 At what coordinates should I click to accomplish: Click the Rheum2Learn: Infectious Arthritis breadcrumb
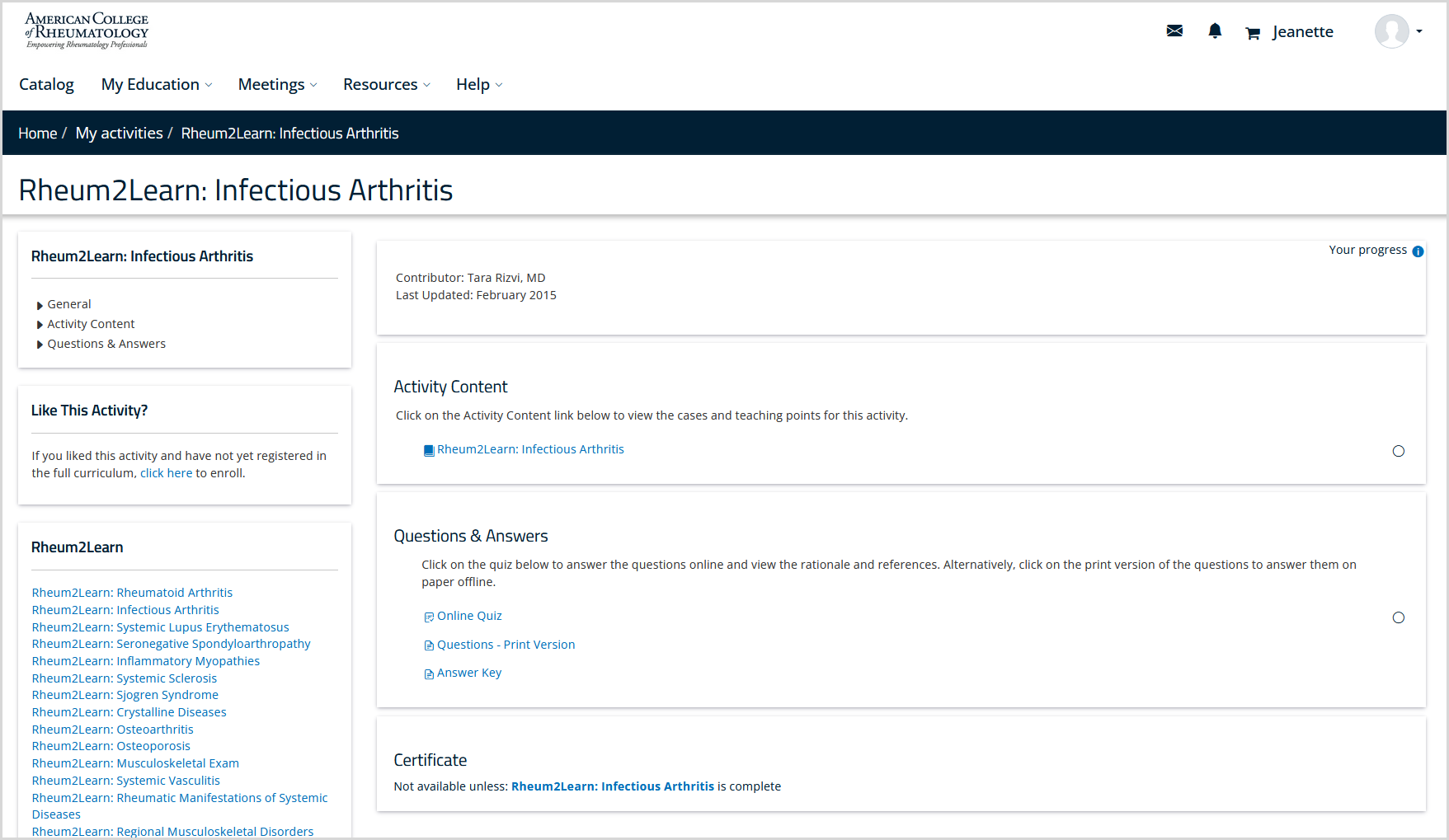tap(290, 134)
